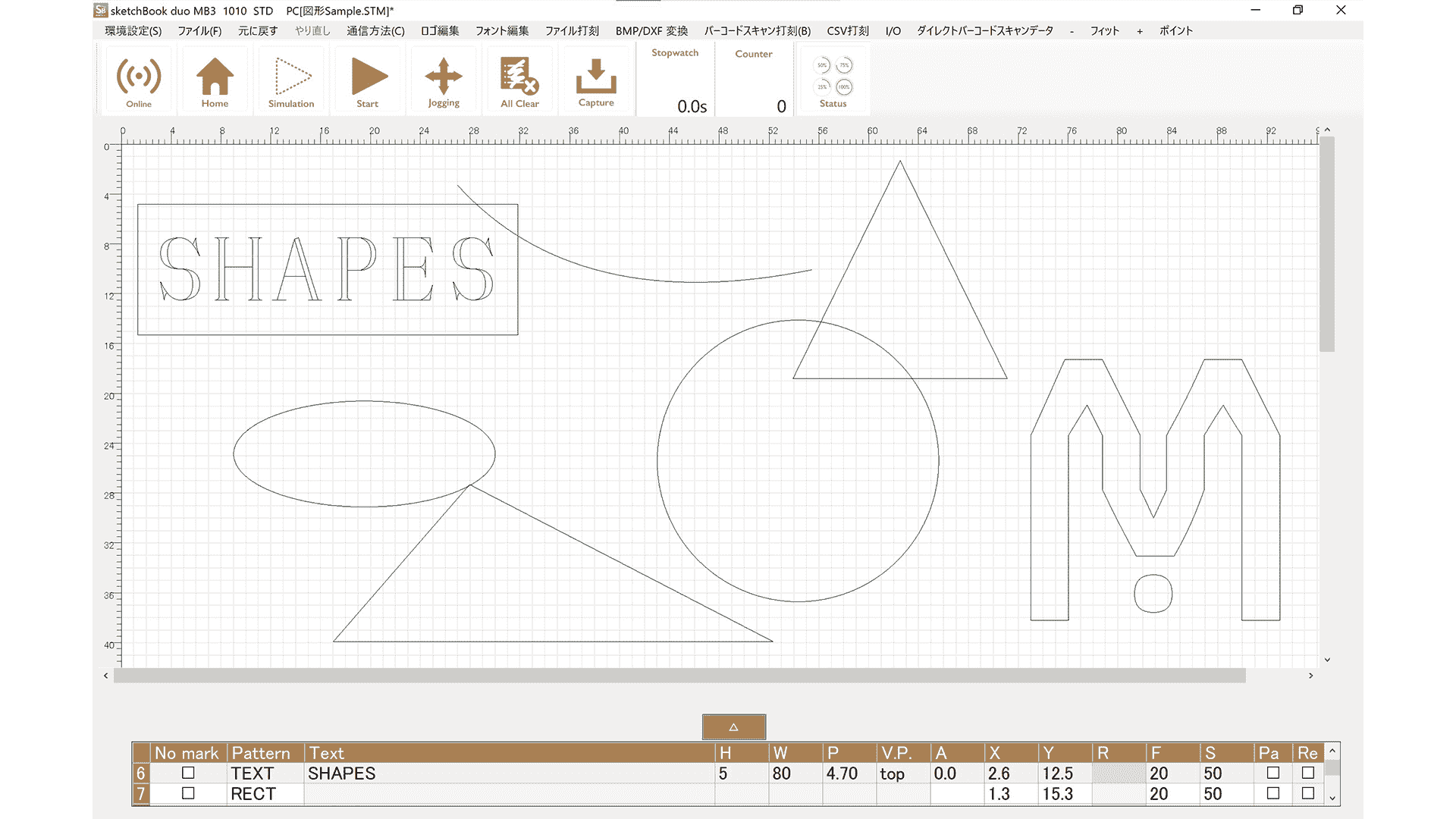The image size is (1456, 819).
Task: Click canvas scroll-left arrow
Action: (105, 676)
